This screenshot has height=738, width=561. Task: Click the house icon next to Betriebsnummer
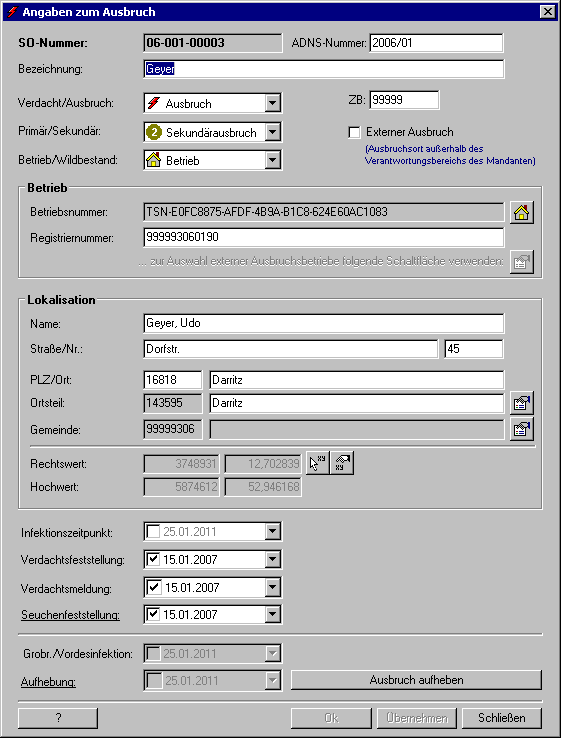point(521,212)
